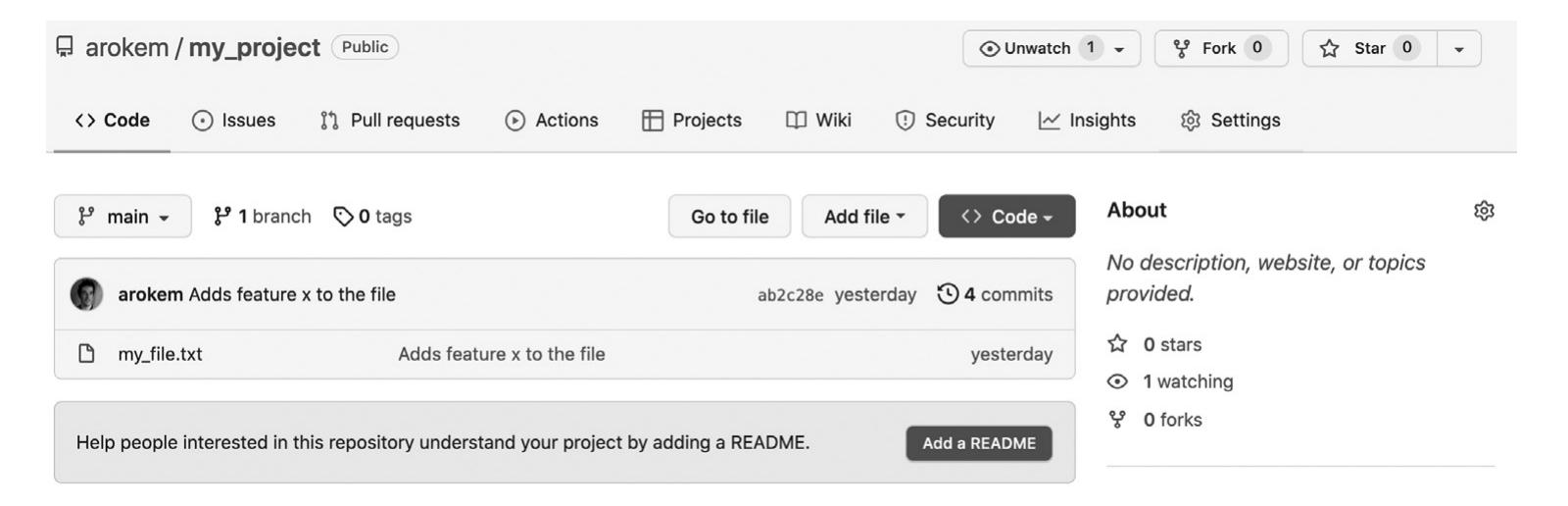The height and width of the screenshot is (506, 1568).
Task: Star the my_project repository
Action: (x=1369, y=48)
